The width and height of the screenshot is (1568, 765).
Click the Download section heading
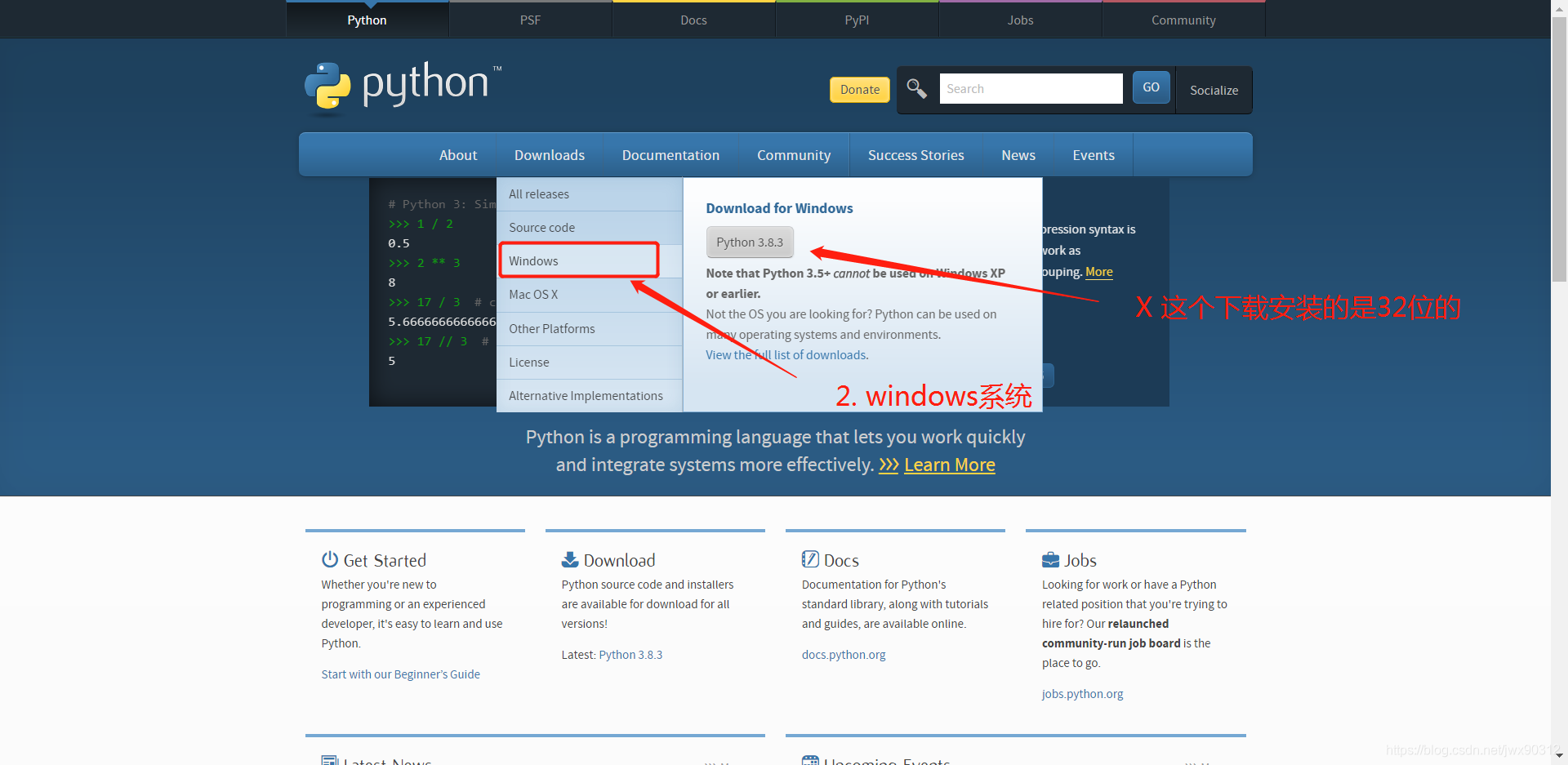[619, 560]
